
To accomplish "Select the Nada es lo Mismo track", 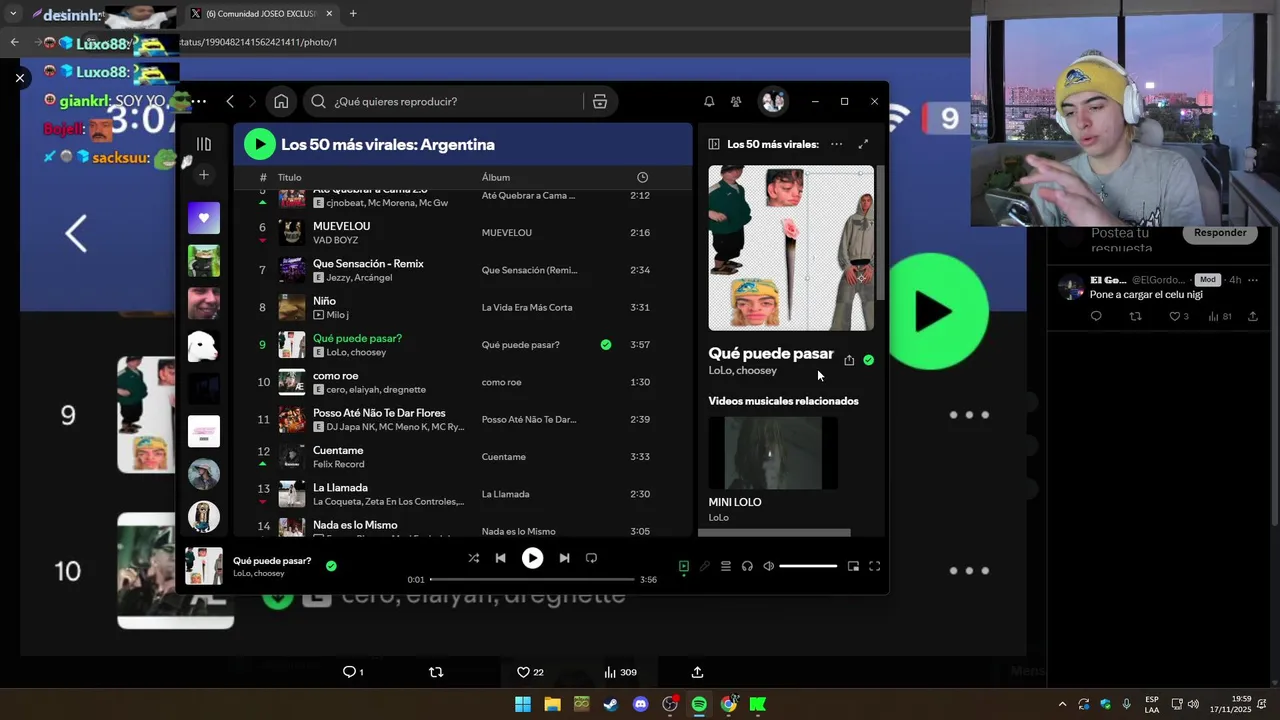I will (355, 525).
